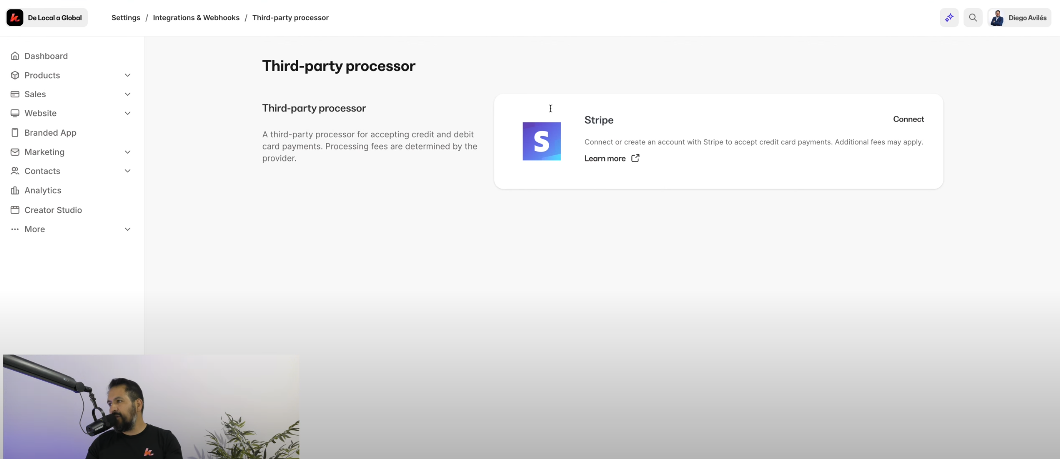
Task: Go to Settings breadcrumb
Action: coord(126,17)
